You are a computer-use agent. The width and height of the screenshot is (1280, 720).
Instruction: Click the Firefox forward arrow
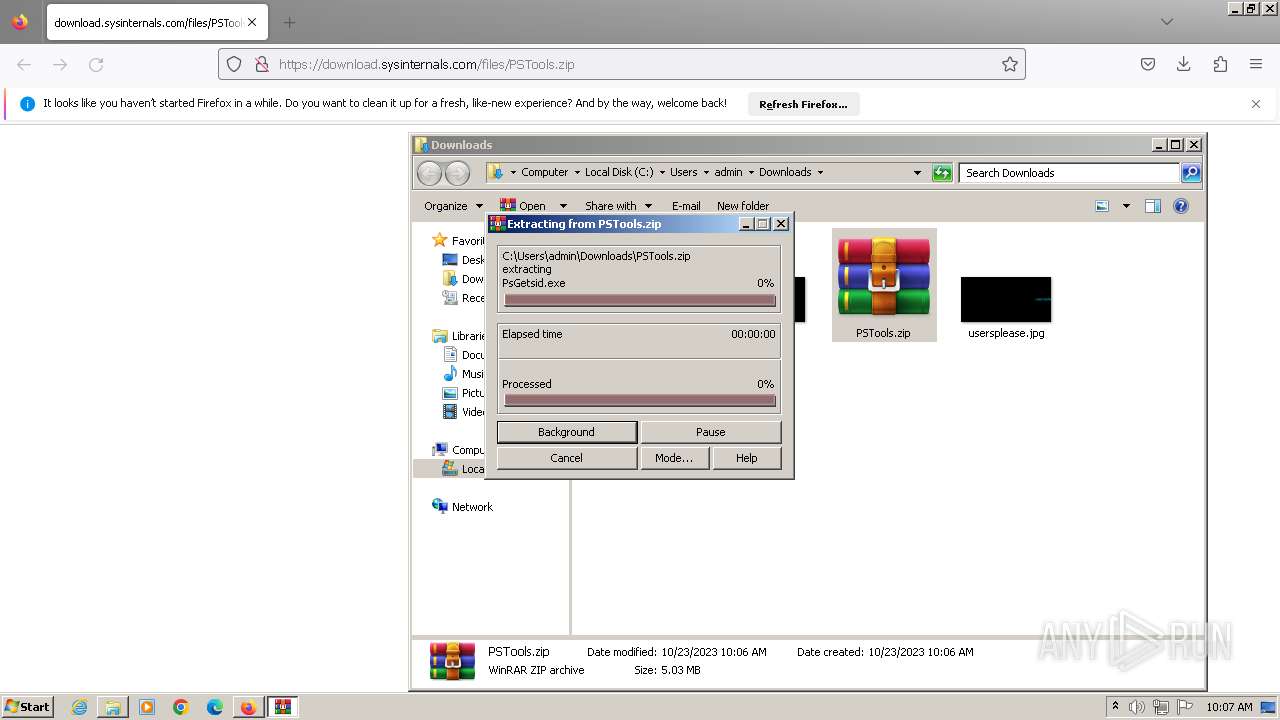(60, 64)
